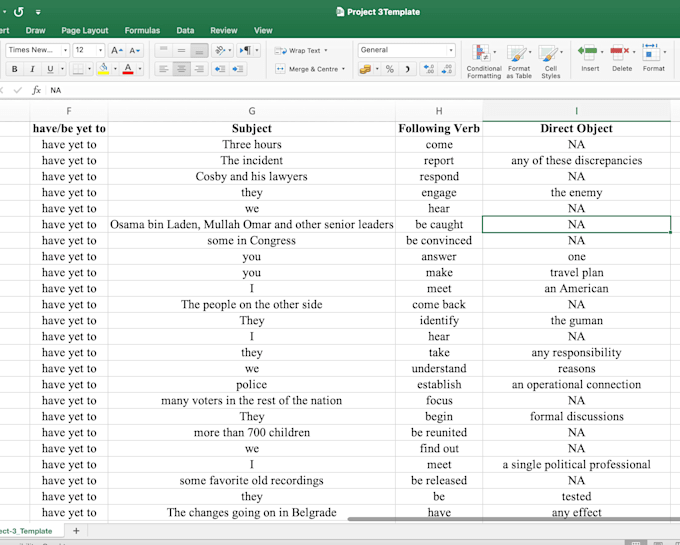Image resolution: width=680 pixels, height=545 pixels.
Task: Expand the font size 12 dropdown
Action: click(x=100, y=50)
